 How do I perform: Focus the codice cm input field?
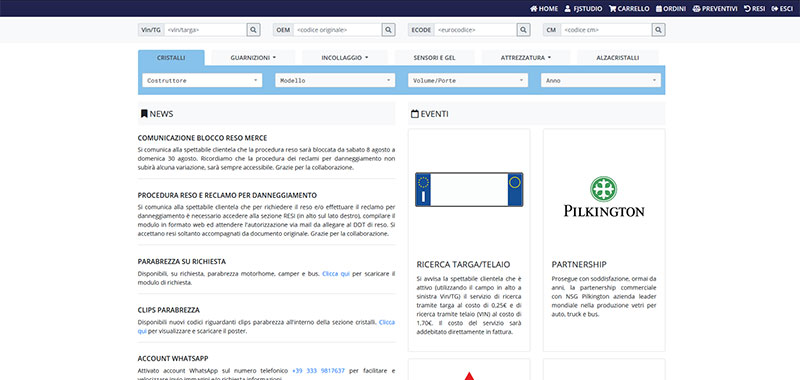pos(606,30)
